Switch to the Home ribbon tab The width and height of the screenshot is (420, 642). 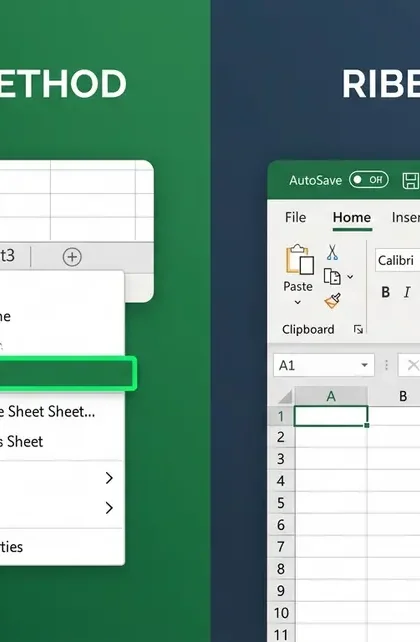coord(352,217)
